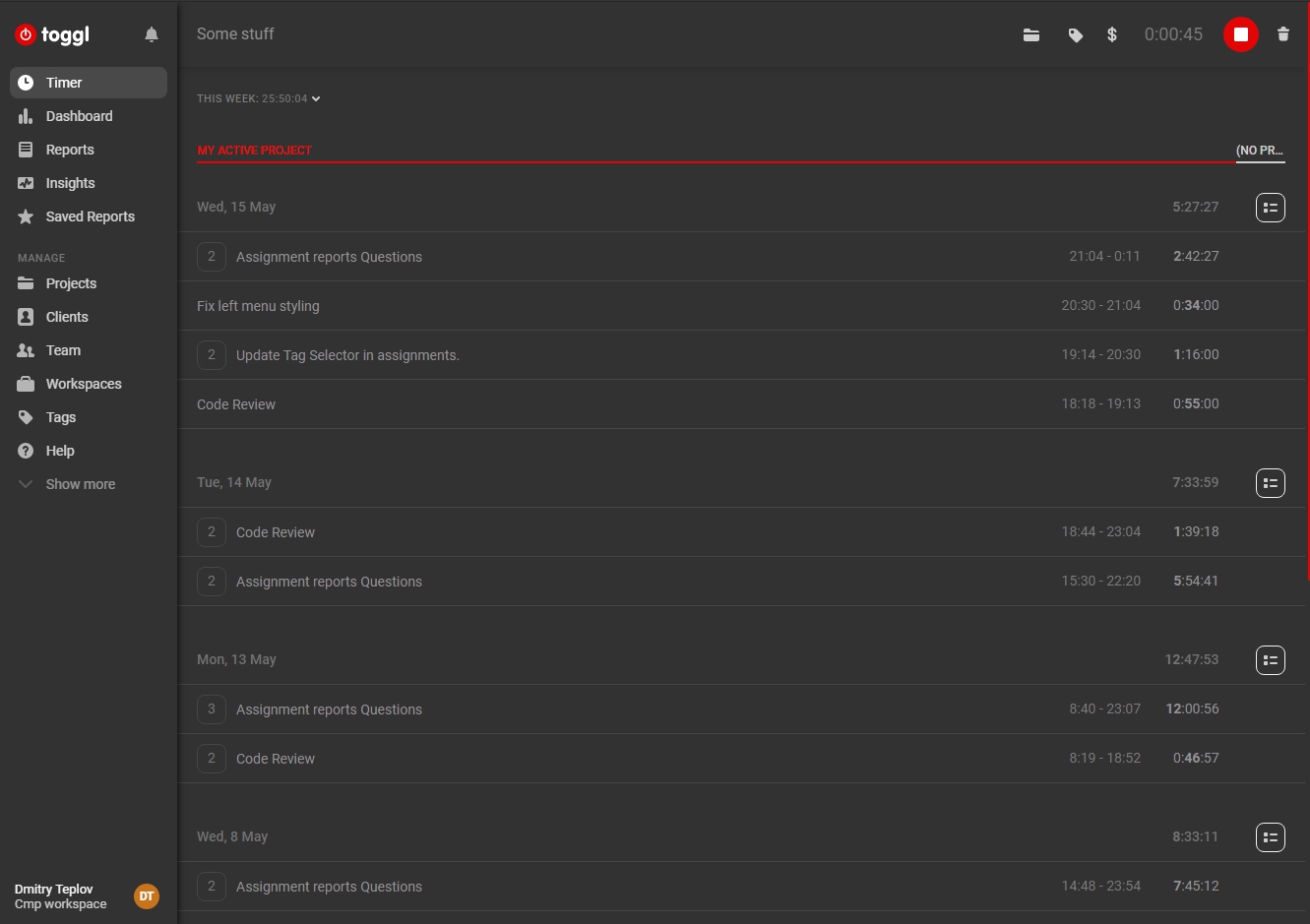
Task: Stop the running timer
Action: click(x=1240, y=34)
